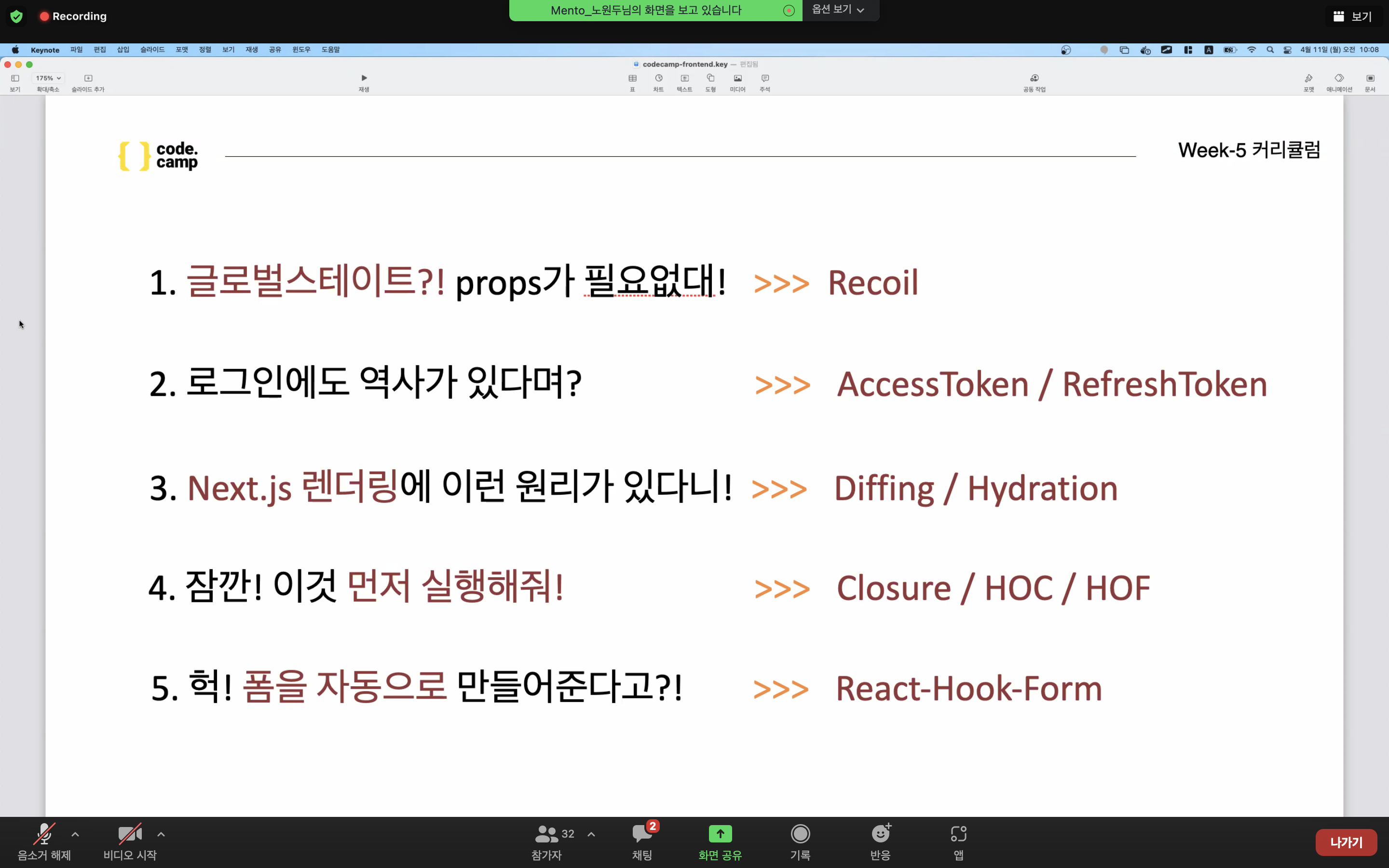Click the red Leave meeting button
The image size is (1389, 868).
(x=1346, y=842)
